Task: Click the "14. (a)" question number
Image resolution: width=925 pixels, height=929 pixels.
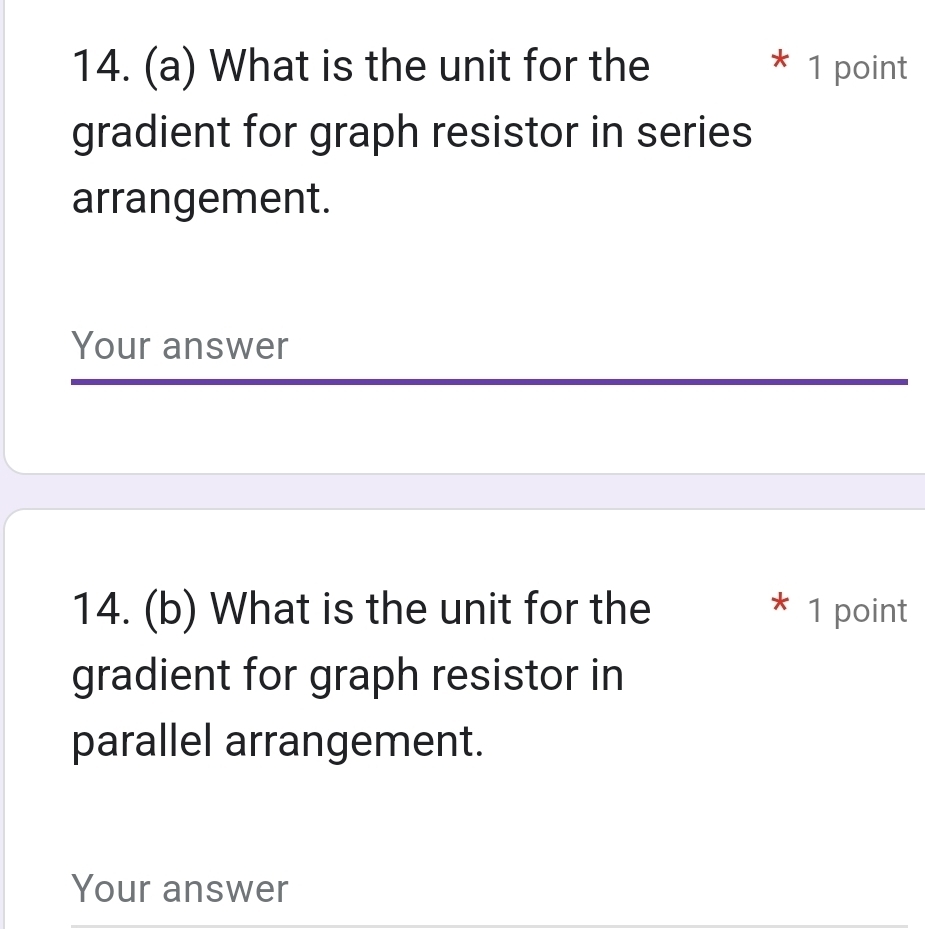Action: click(135, 67)
